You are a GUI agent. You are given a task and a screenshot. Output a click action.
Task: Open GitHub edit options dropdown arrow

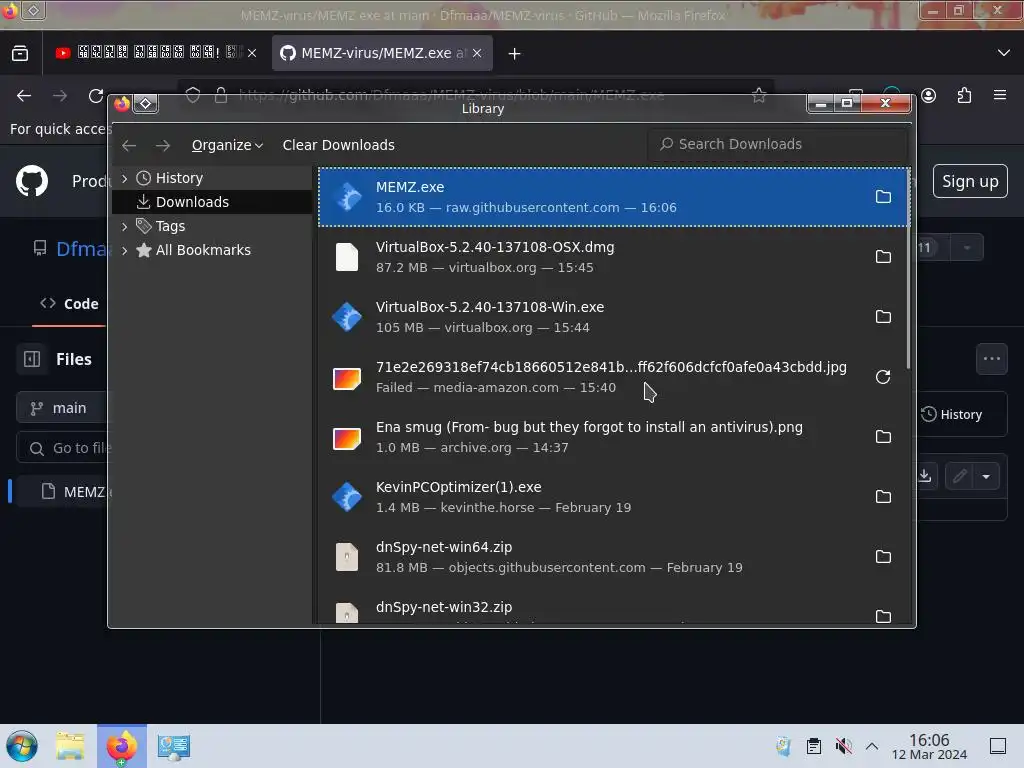pyautogui.click(x=986, y=476)
